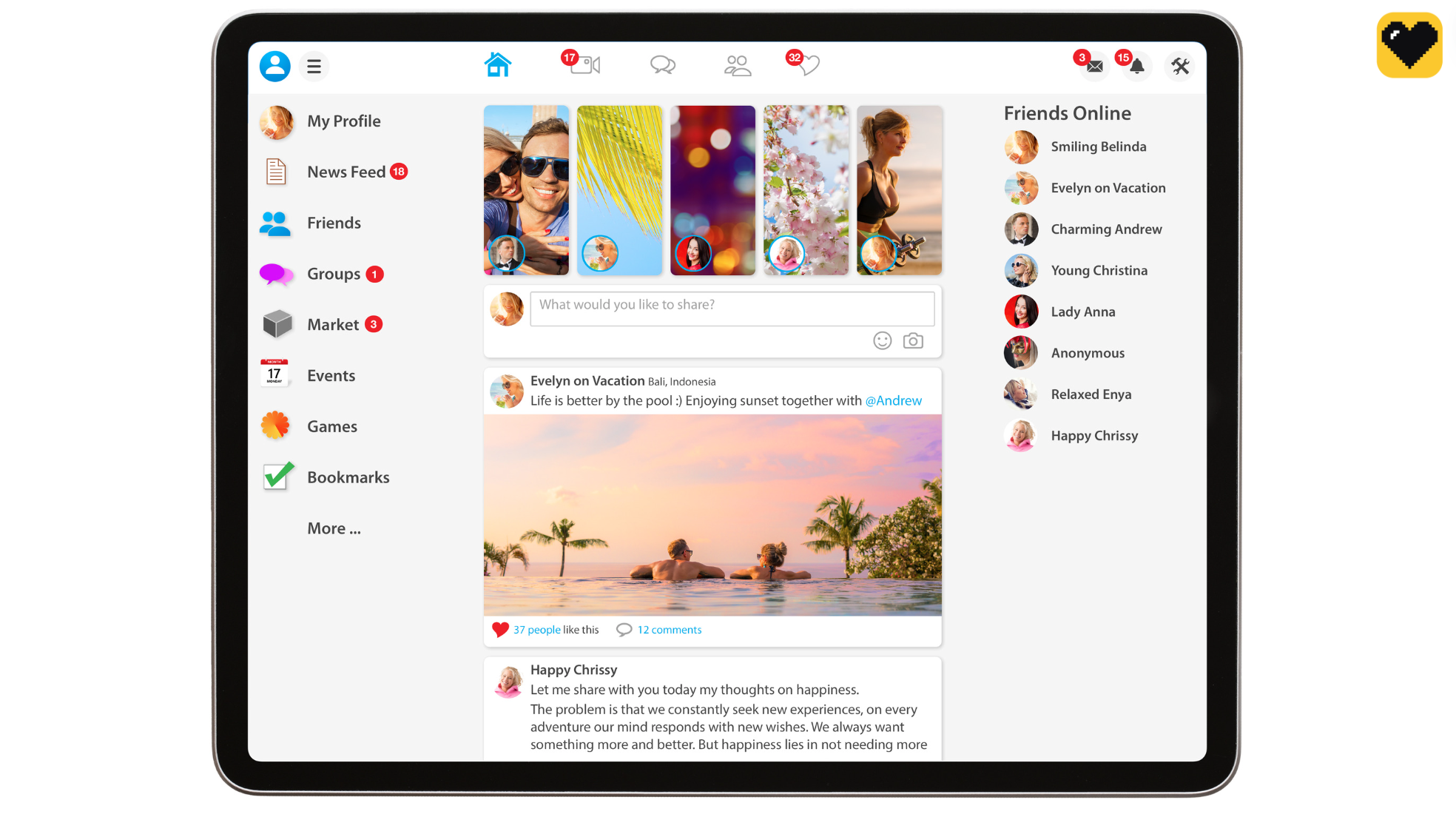Expand the hamburger menu icon
Viewport: 1456px width, 817px height.
coord(314,66)
